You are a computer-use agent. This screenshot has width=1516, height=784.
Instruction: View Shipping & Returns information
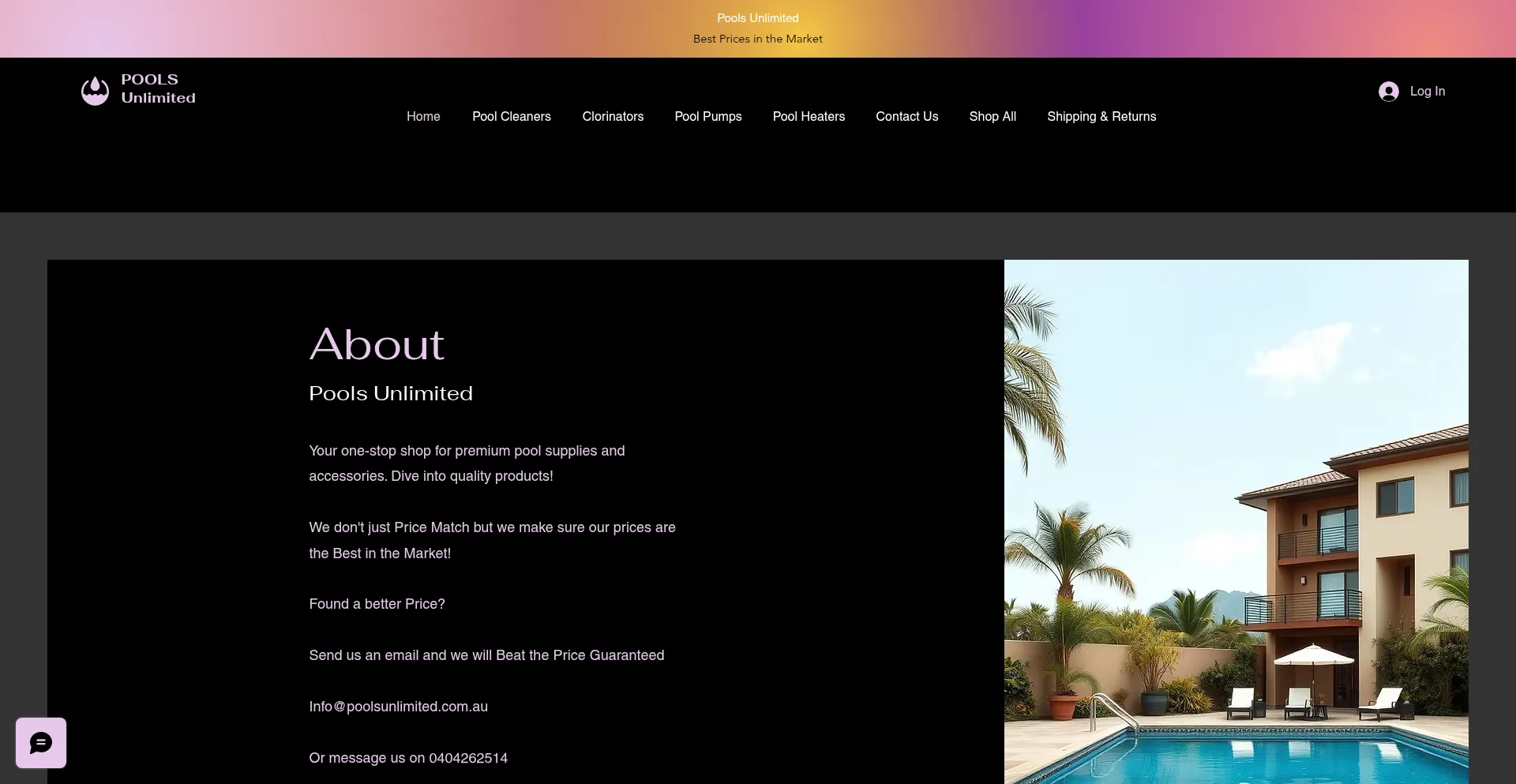[1101, 117]
